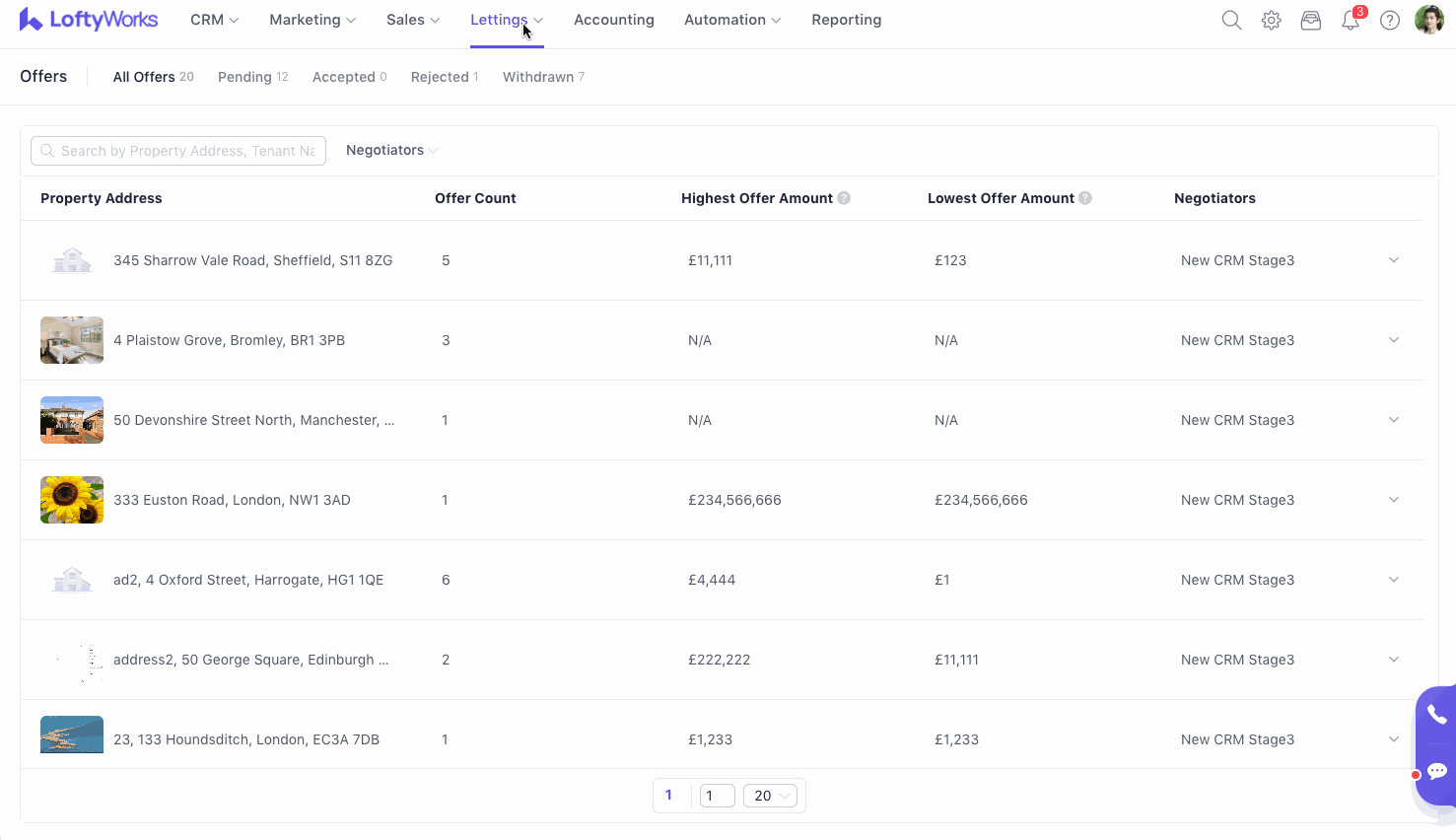
Task: Open the page size 20 dropdown
Action: coord(770,796)
